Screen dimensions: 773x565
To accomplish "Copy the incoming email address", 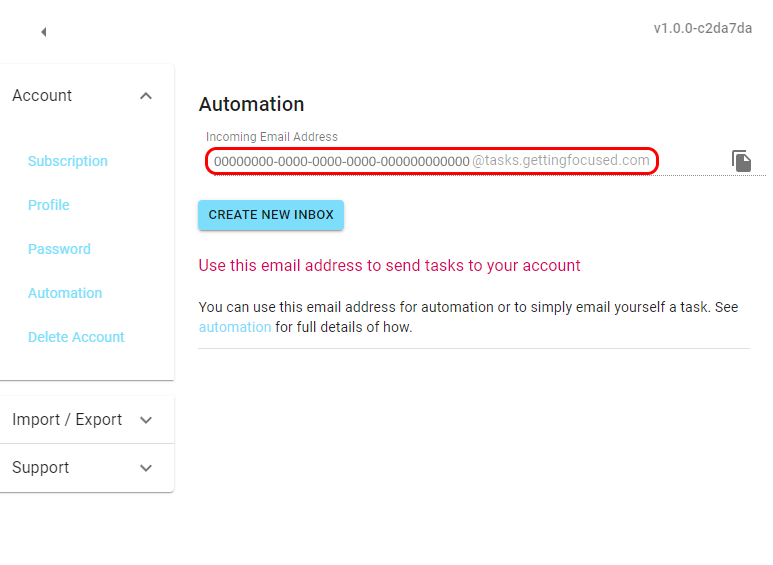I will click(741, 161).
